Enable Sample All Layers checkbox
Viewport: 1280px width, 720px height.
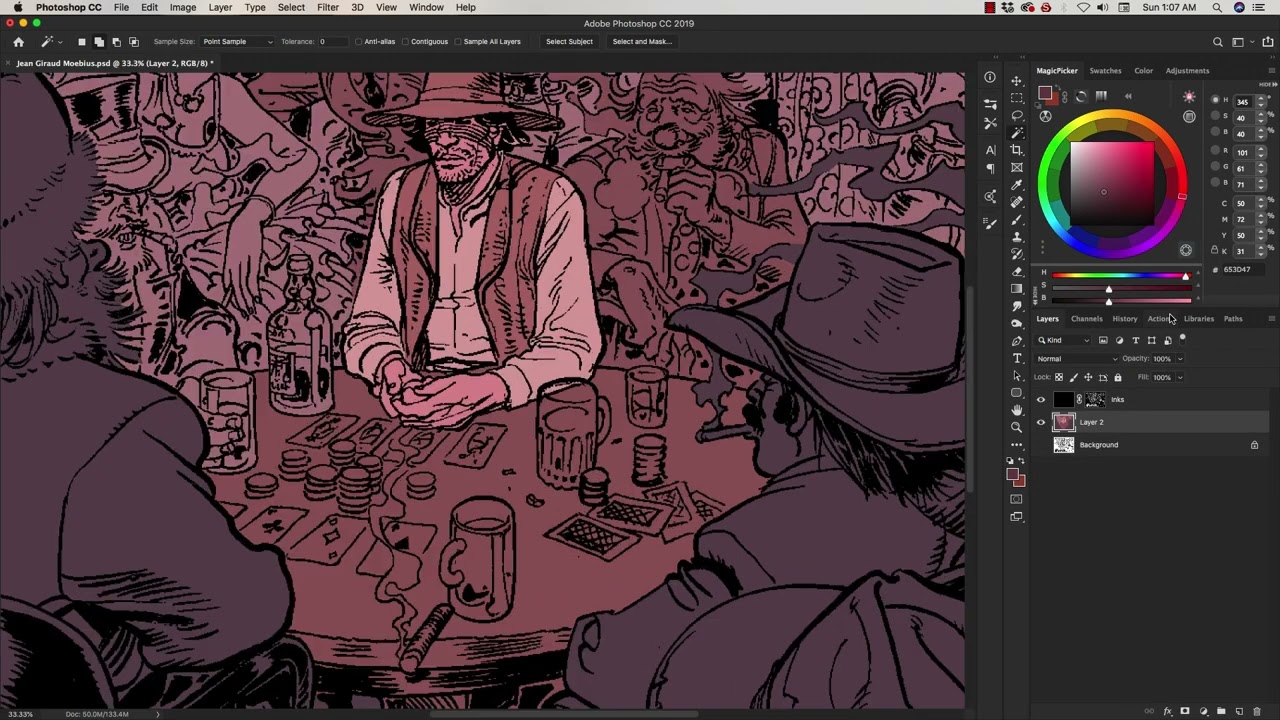coord(458,42)
